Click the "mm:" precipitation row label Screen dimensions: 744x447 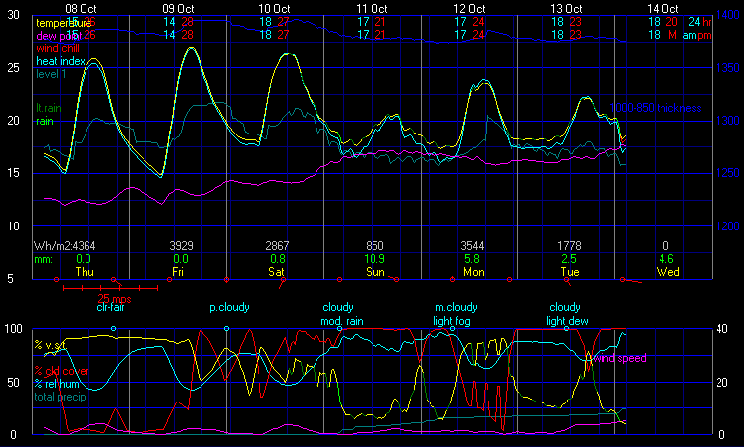[43, 260]
